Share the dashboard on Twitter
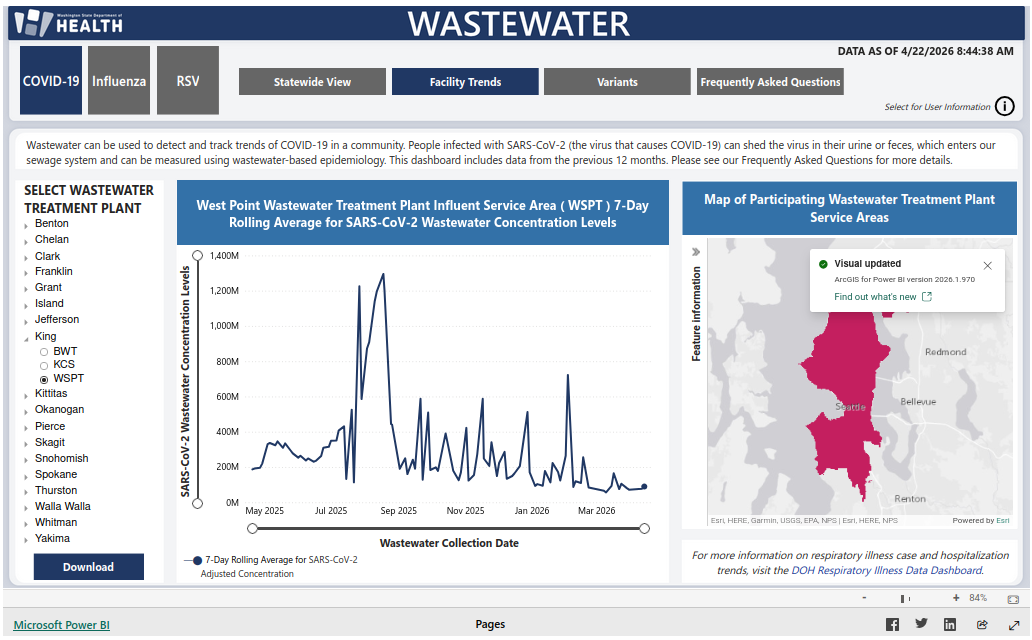 921,624
